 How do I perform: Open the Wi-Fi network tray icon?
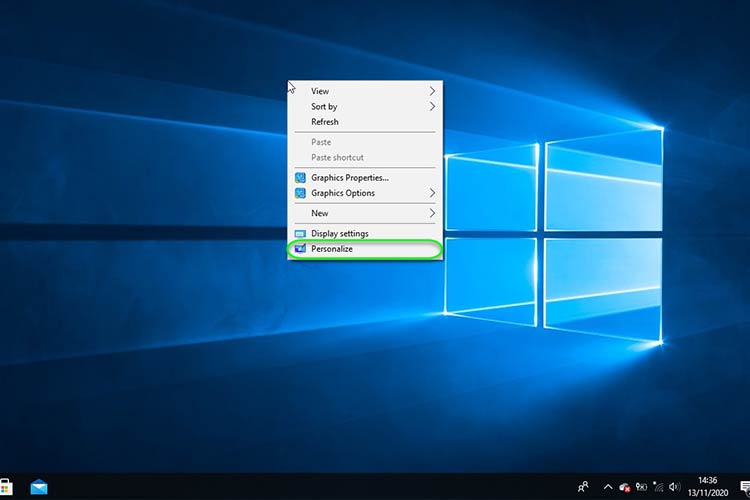[658, 487]
